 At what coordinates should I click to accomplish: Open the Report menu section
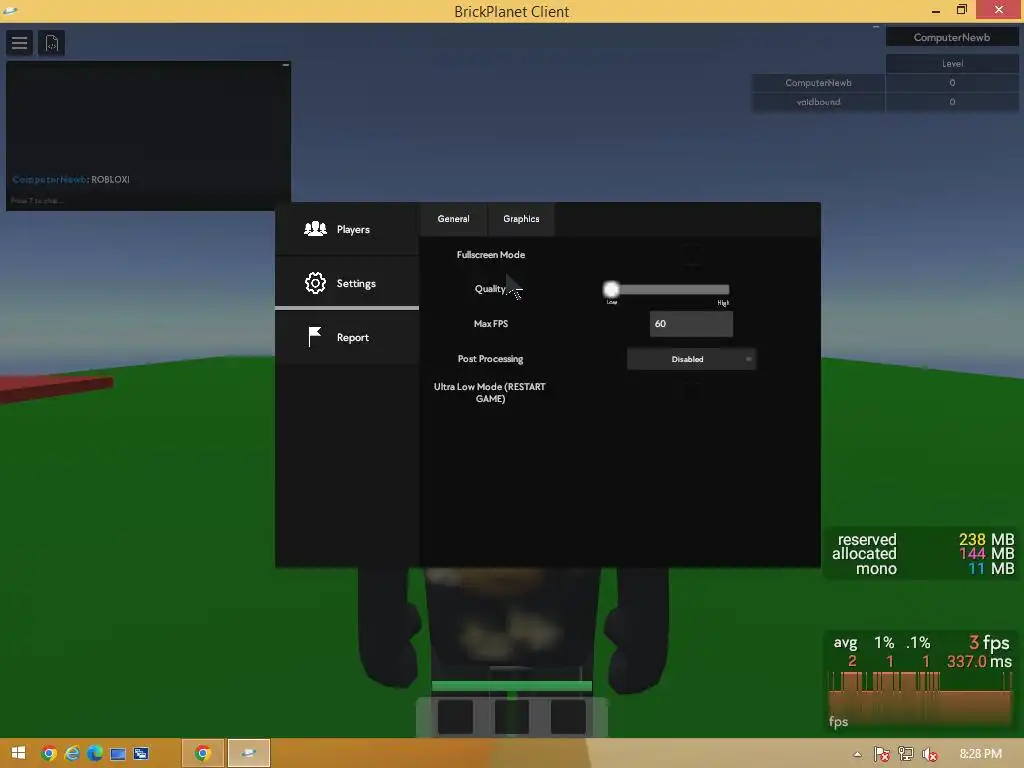pyautogui.click(x=347, y=337)
